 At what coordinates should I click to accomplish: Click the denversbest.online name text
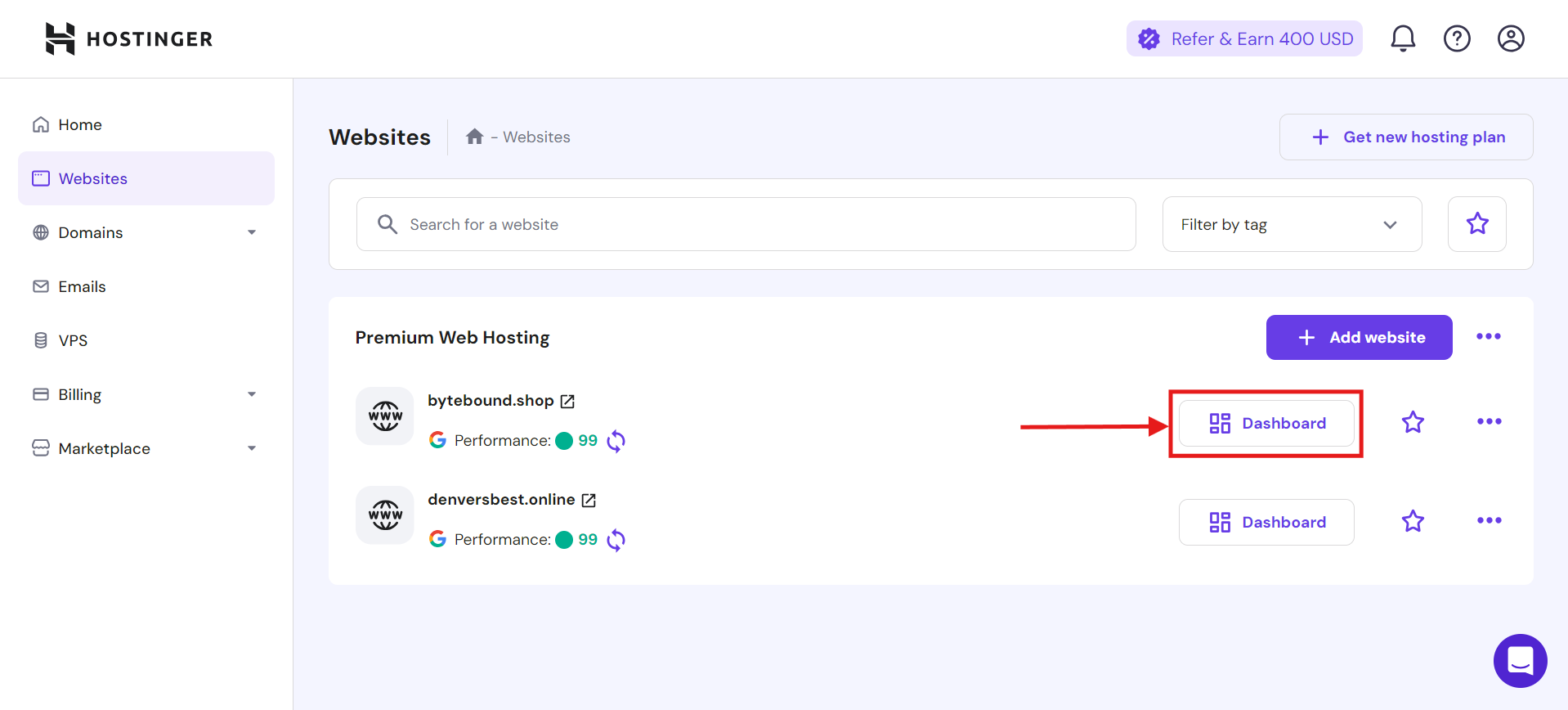[501, 500]
